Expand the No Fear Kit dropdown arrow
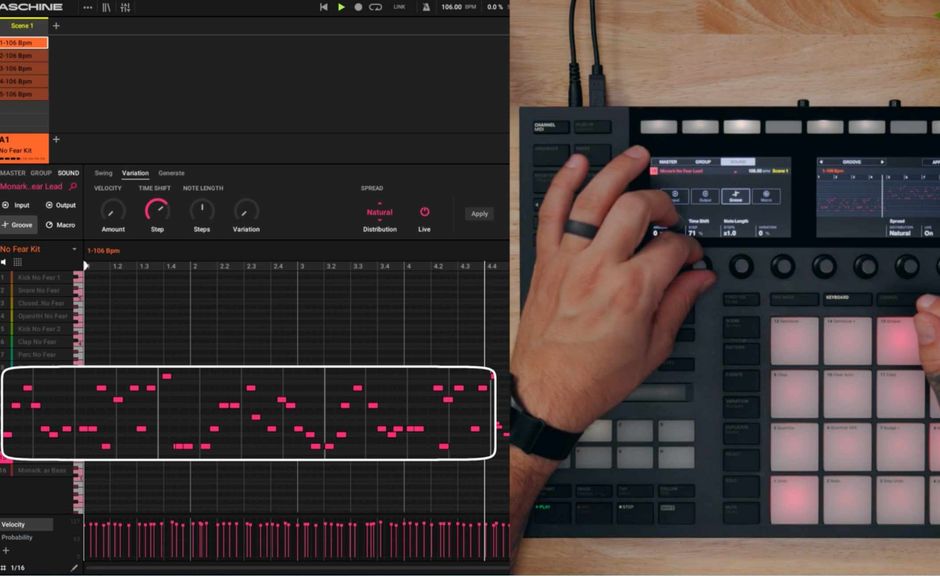Viewport: 940px width, 576px height. click(74, 249)
